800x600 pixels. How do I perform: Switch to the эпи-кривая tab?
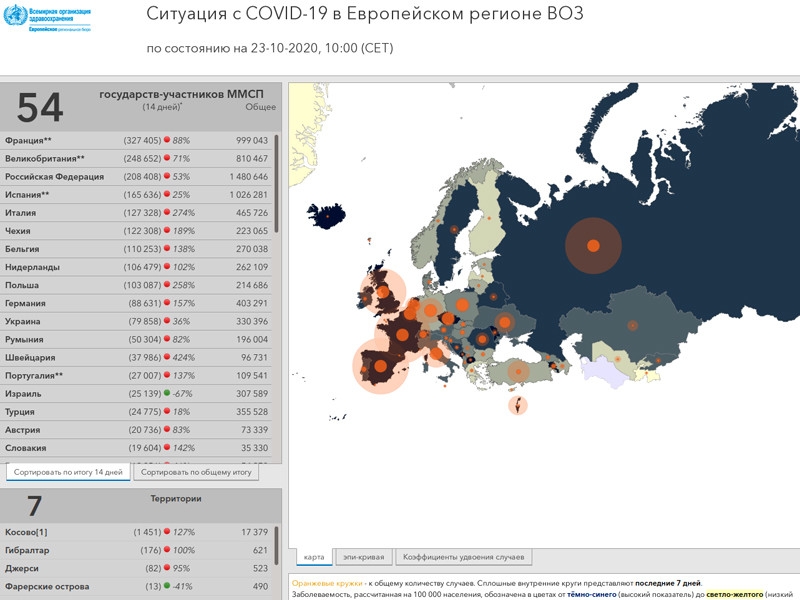pos(362,557)
